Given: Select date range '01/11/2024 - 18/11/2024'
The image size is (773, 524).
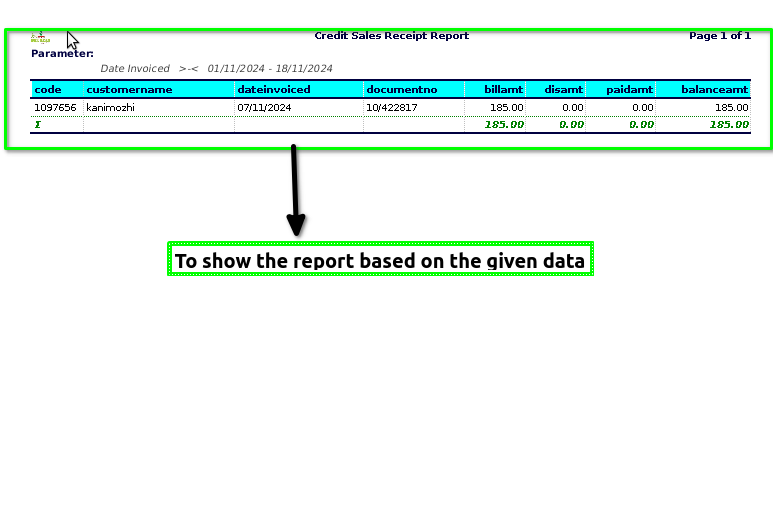Looking at the screenshot, I should (270, 69).
